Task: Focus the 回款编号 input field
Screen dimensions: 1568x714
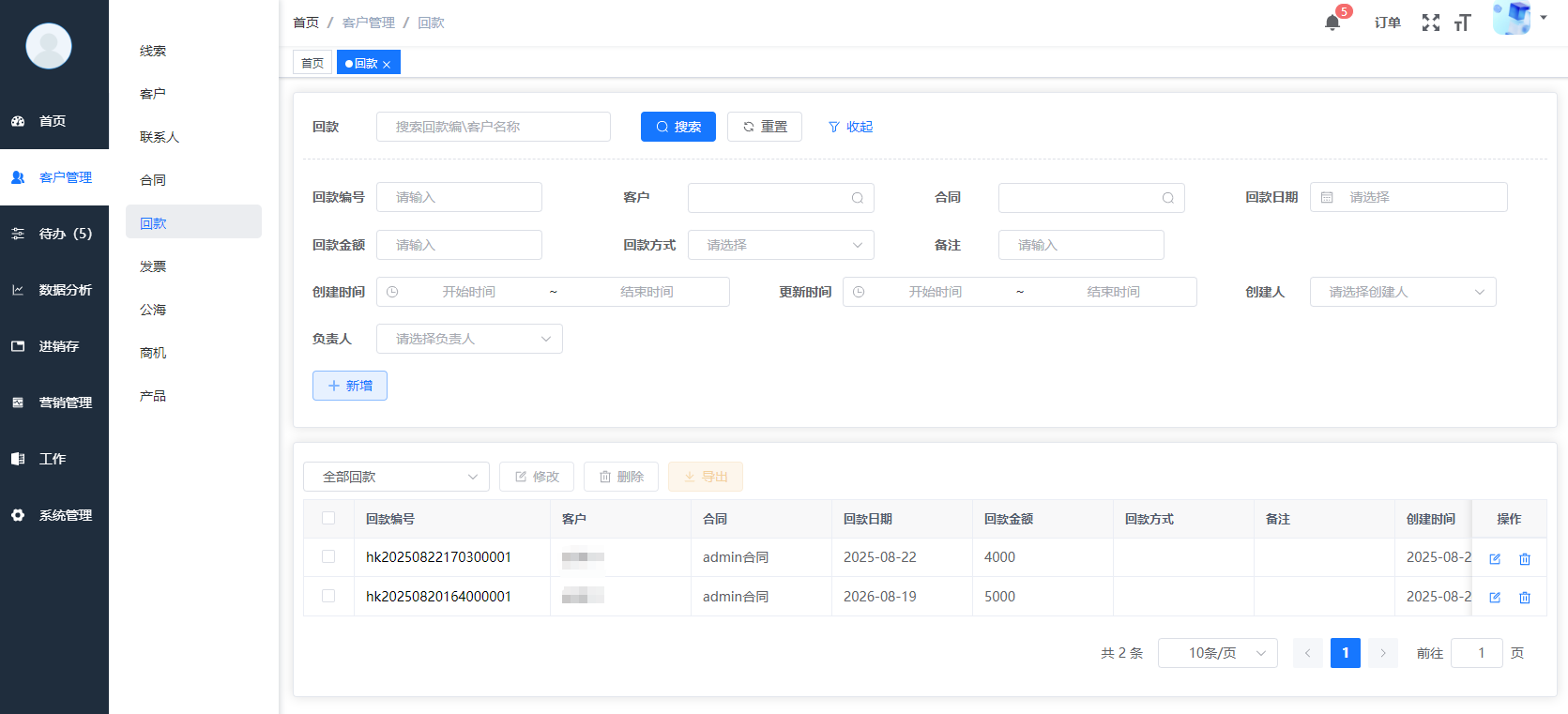Action: point(459,197)
